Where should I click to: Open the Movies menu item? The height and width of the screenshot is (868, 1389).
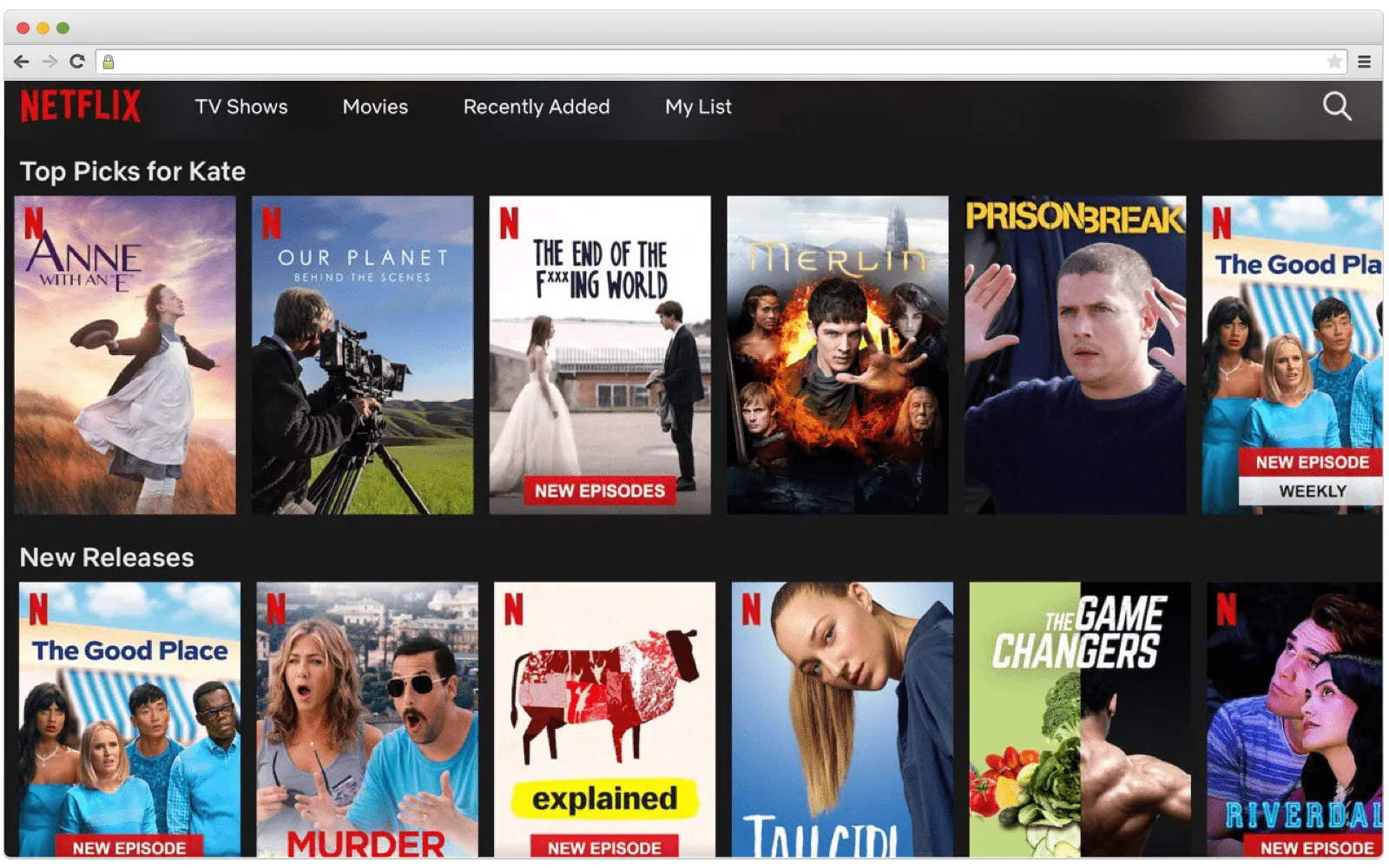coord(375,107)
